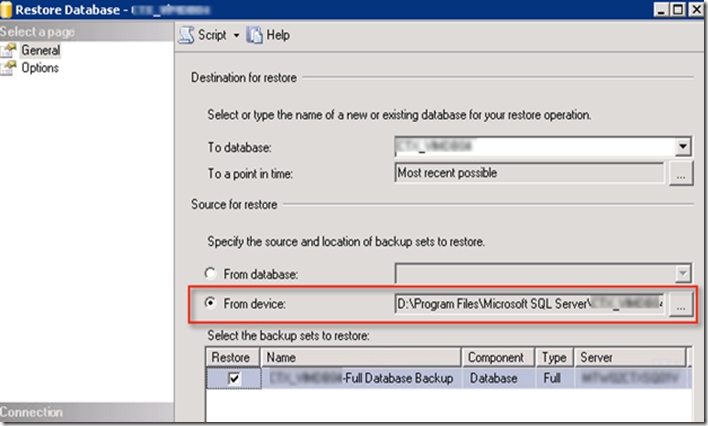This screenshot has width=708, height=426.
Task: Click the Full type cell
Action: (552, 378)
